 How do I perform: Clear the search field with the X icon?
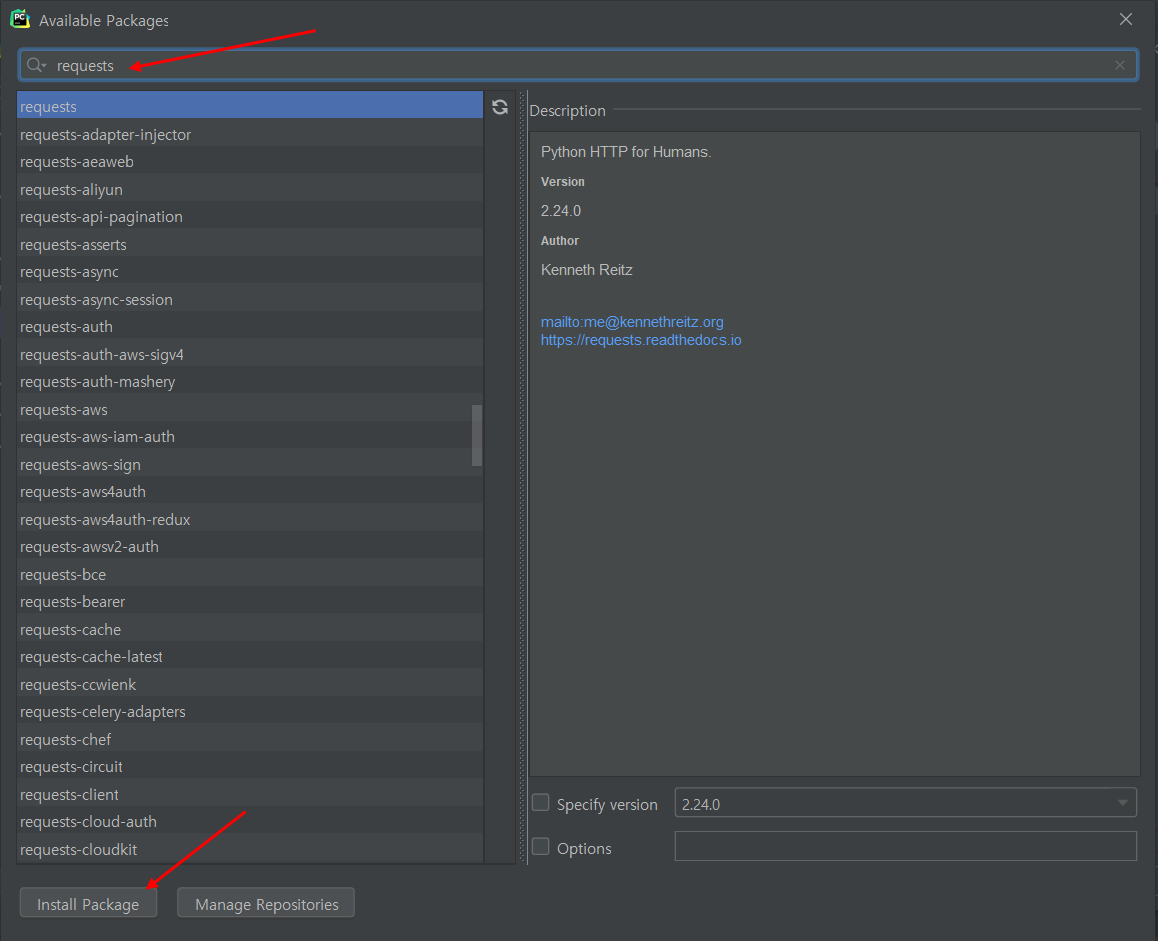click(1120, 66)
